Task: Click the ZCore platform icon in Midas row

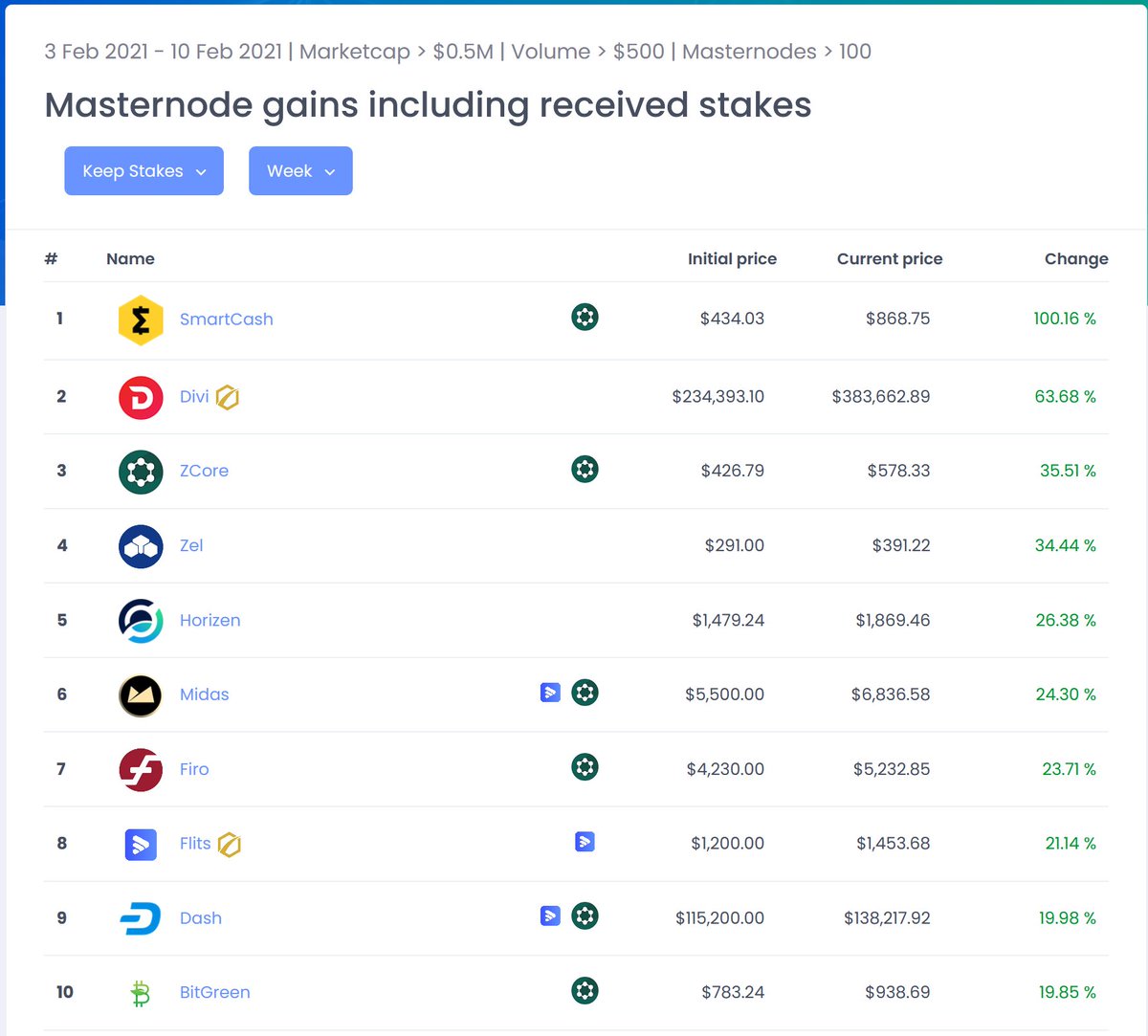Action: click(x=585, y=692)
